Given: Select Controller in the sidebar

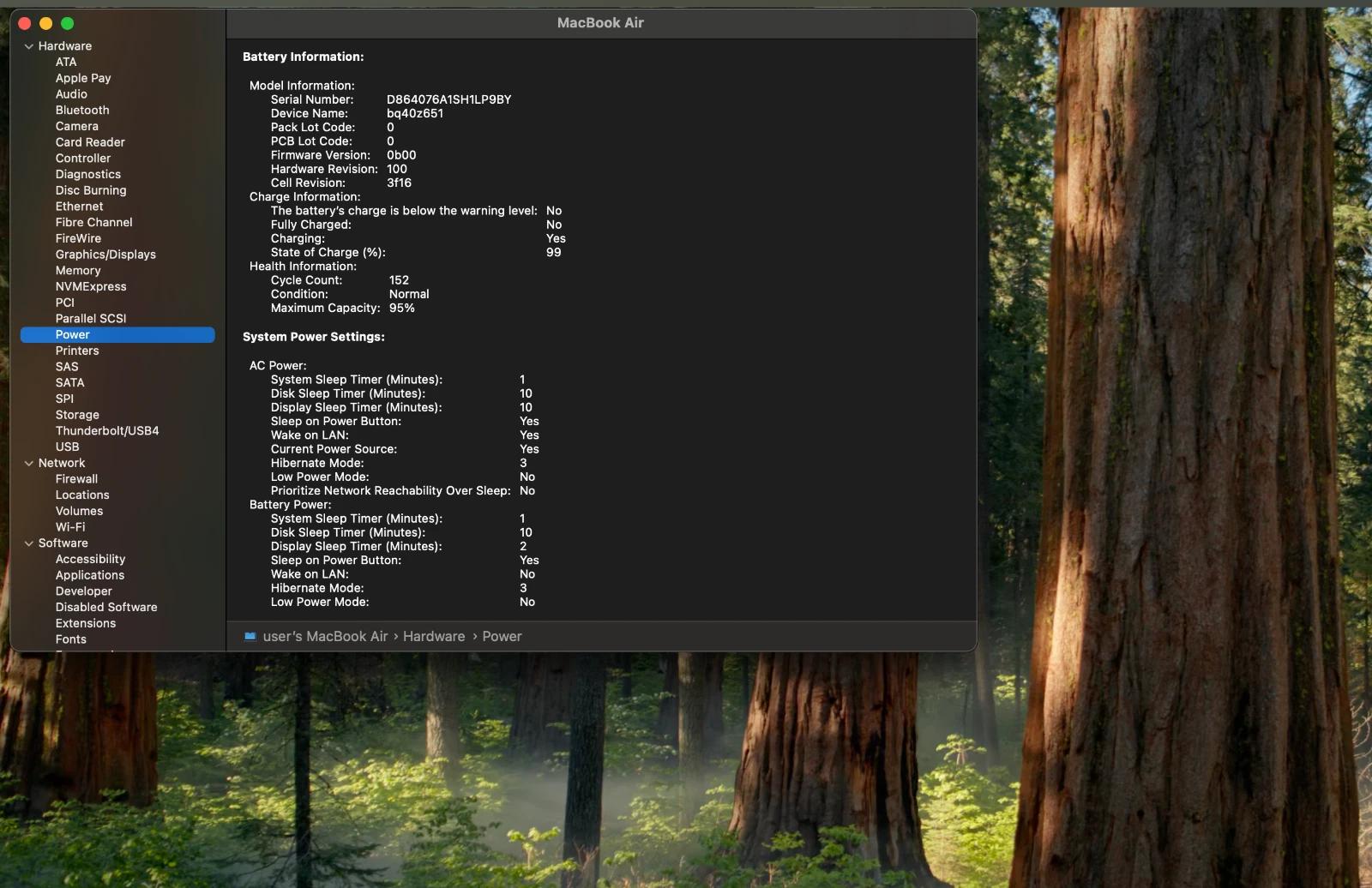Looking at the screenshot, I should click(83, 159).
